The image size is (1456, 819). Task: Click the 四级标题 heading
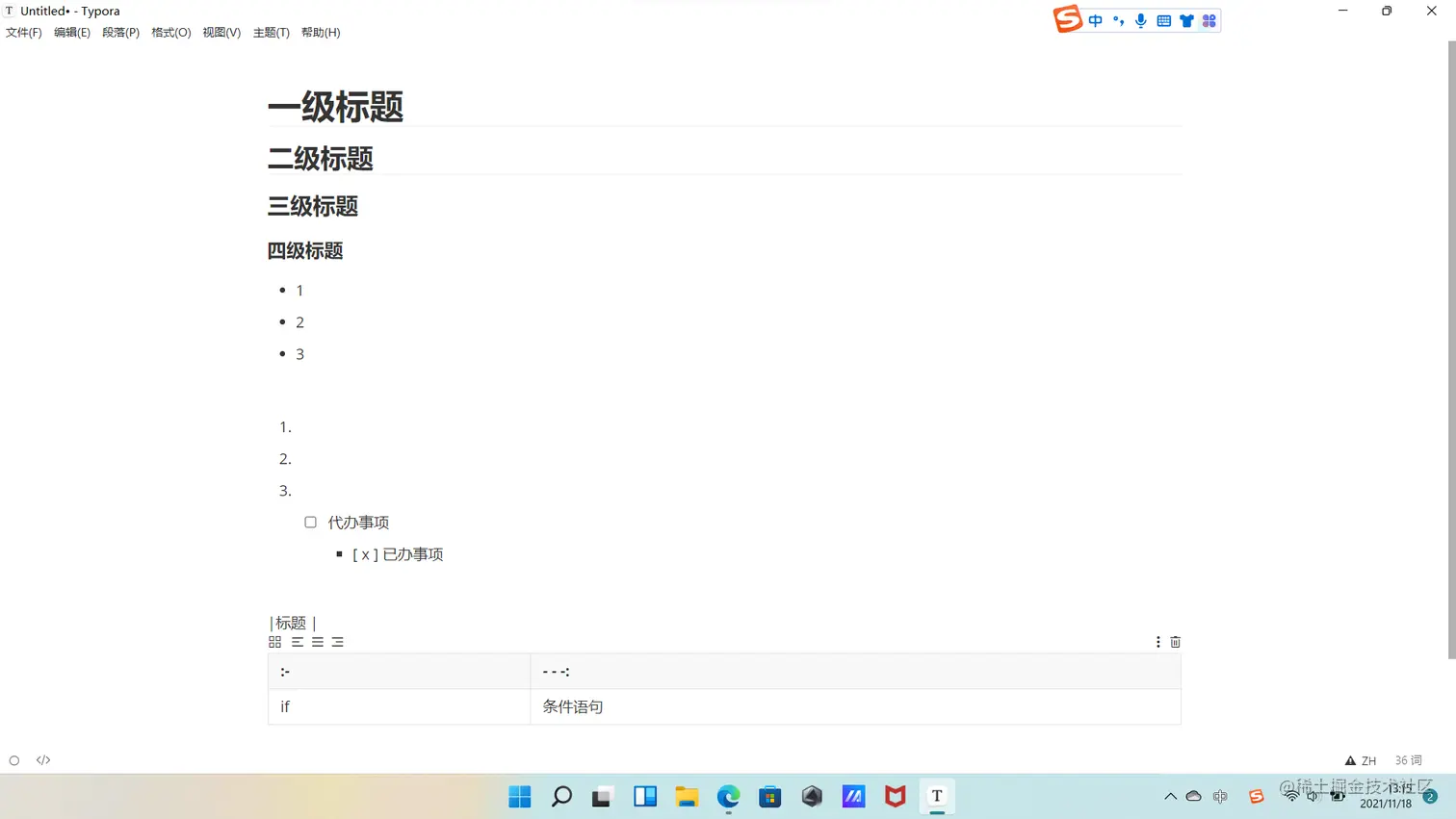(305, 251)
